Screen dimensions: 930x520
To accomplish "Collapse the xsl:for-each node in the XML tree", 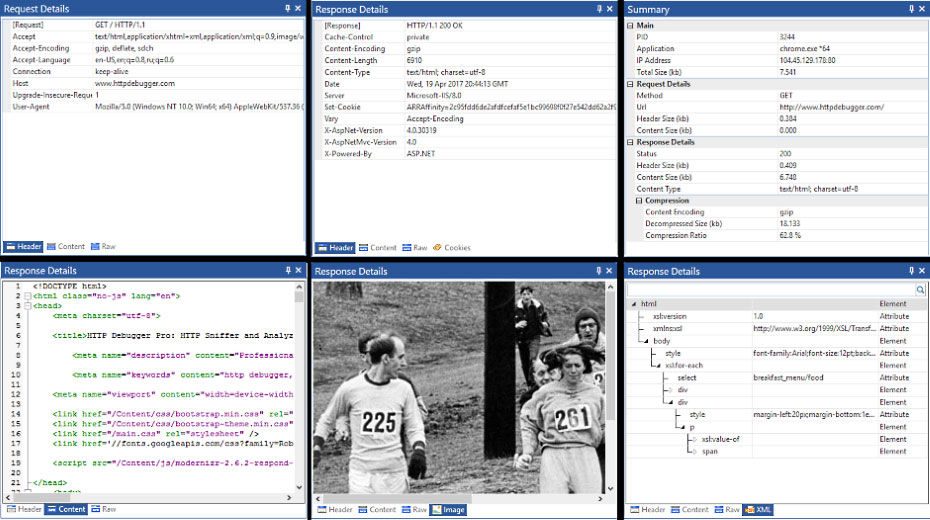I will coord(657,365).
